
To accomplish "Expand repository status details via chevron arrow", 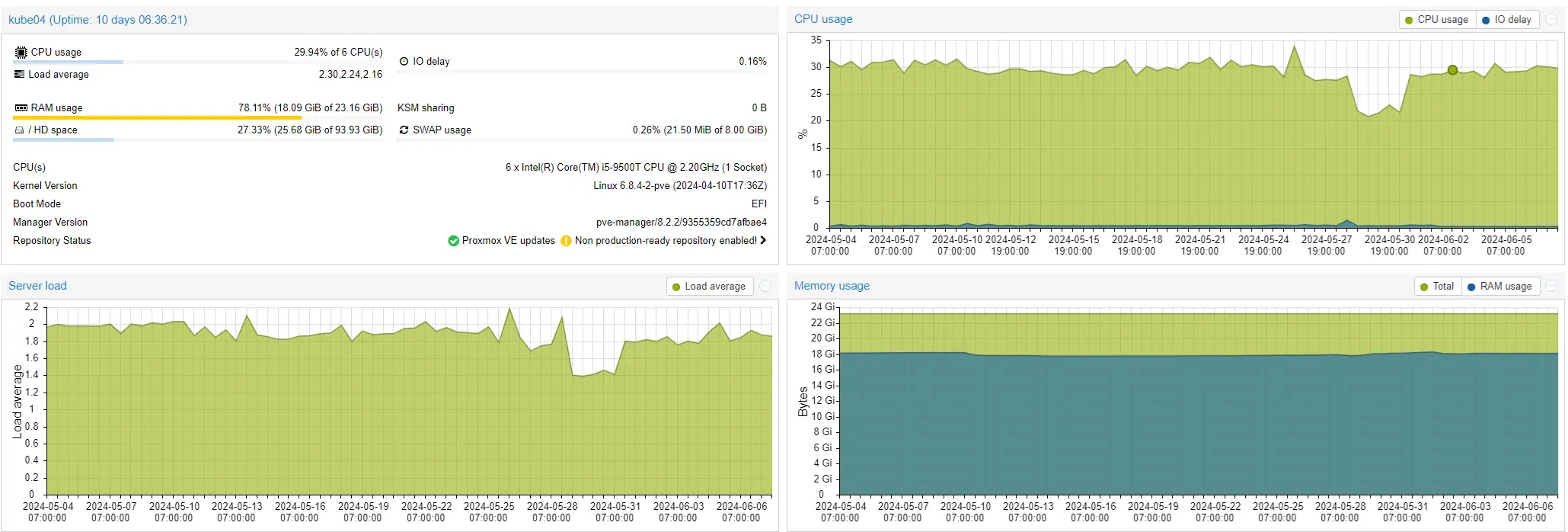I will pyautogui.click(x=763, y=241).
